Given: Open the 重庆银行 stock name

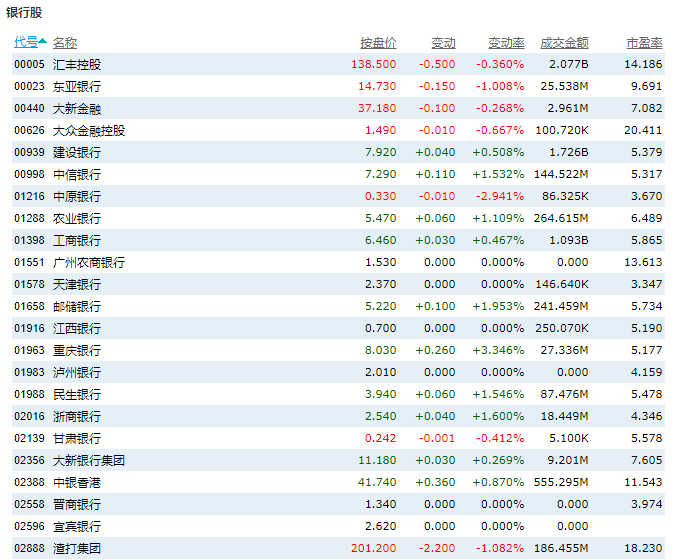Looking at the screenshot, I should coord(77,350).
